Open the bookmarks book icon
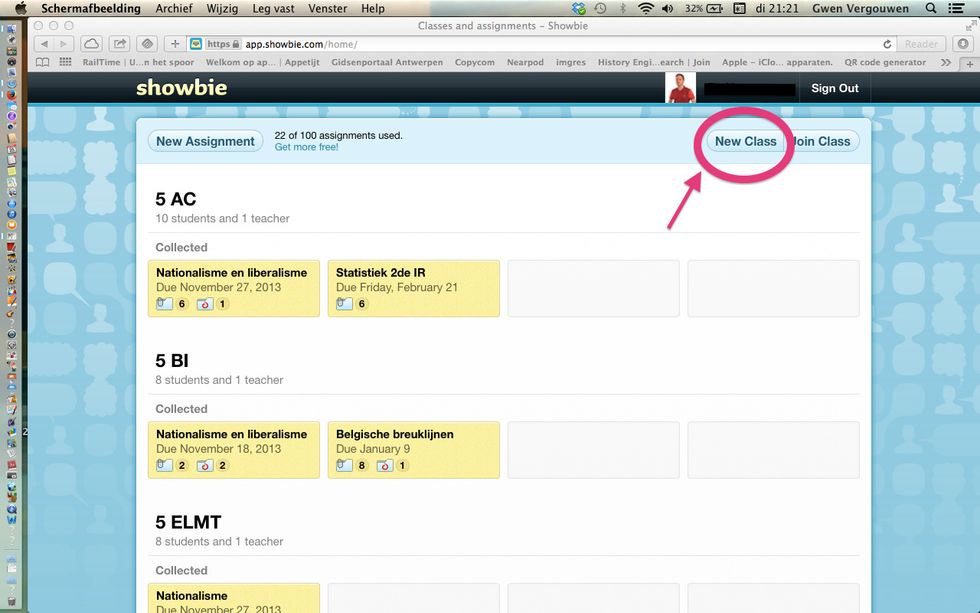 (42, 62)
